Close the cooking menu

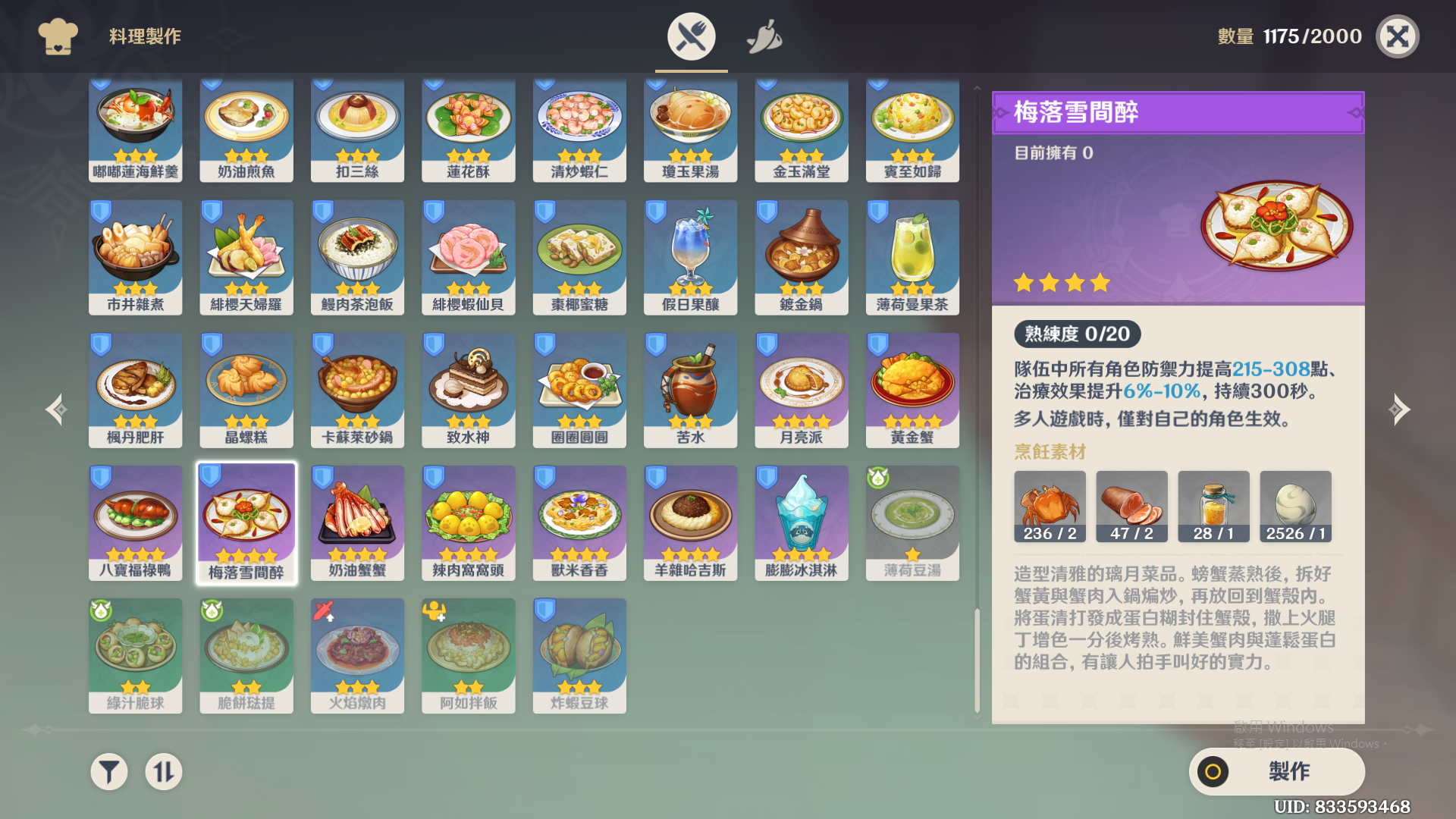point(1398,36)
